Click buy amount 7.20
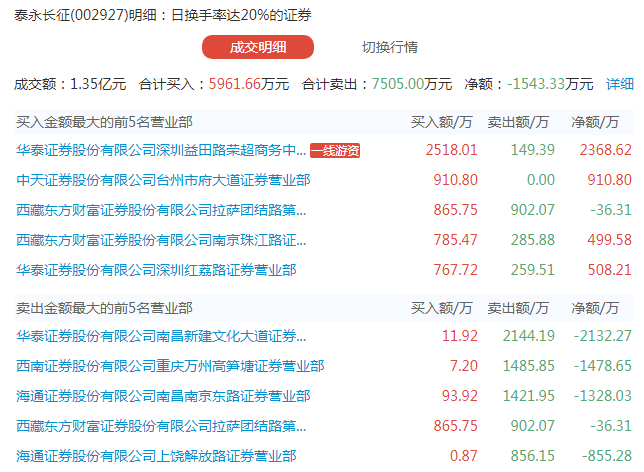This screenshot has height=472, width=644. coord(464,366)
